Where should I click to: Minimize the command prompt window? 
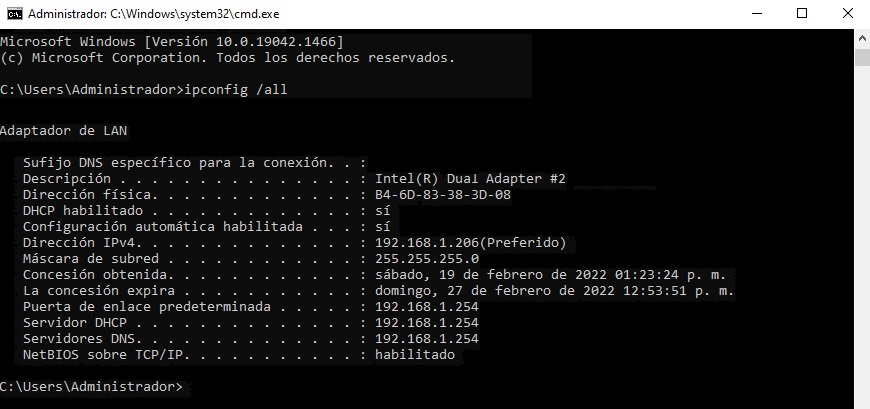pos(756,14)
